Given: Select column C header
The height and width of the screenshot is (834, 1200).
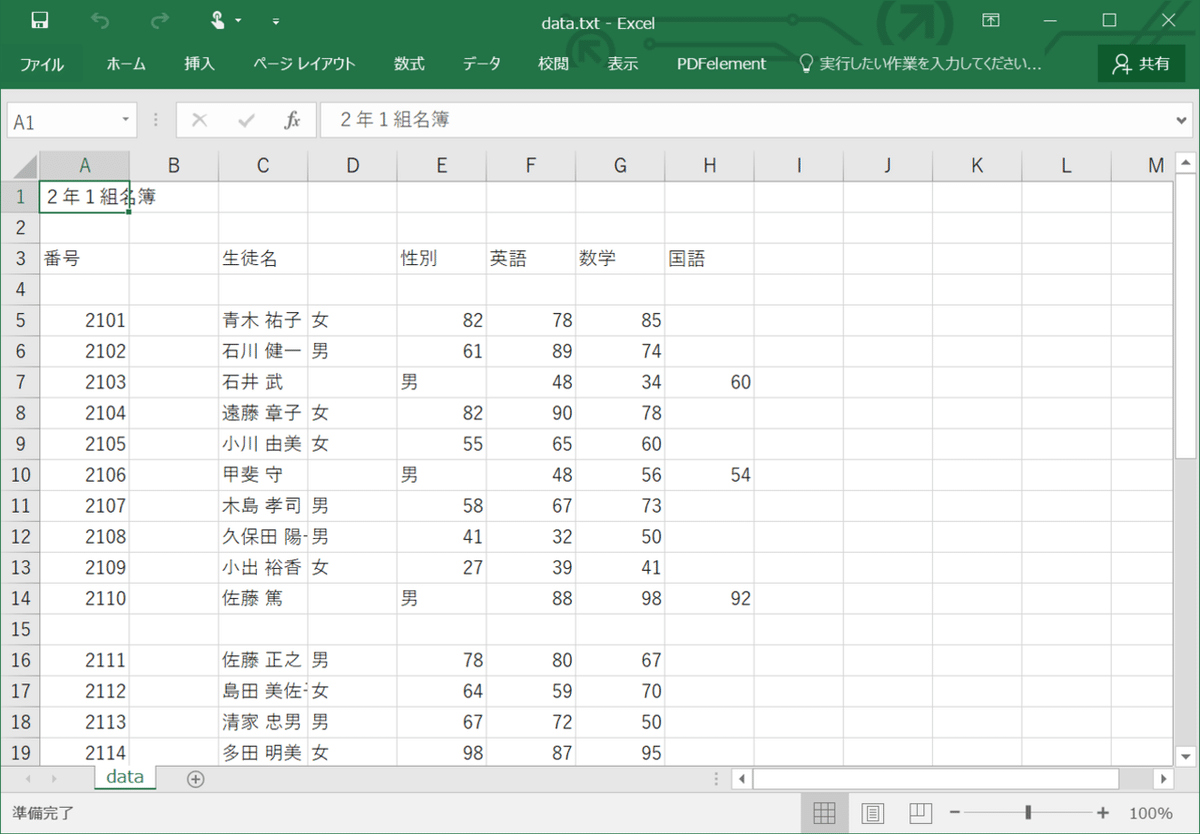Looking at the screenshot, I should [x=263, y=166].
